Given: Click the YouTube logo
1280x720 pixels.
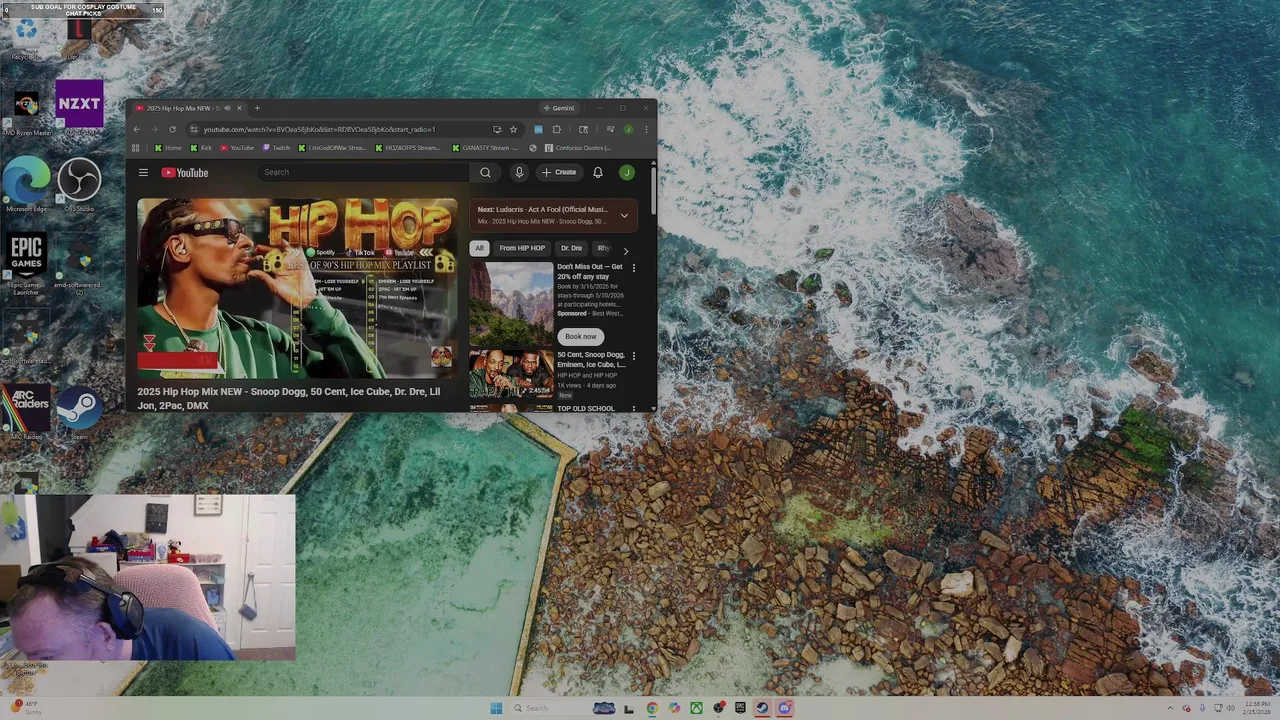Looking at the screenshot, I should click(x=185, y=173).
